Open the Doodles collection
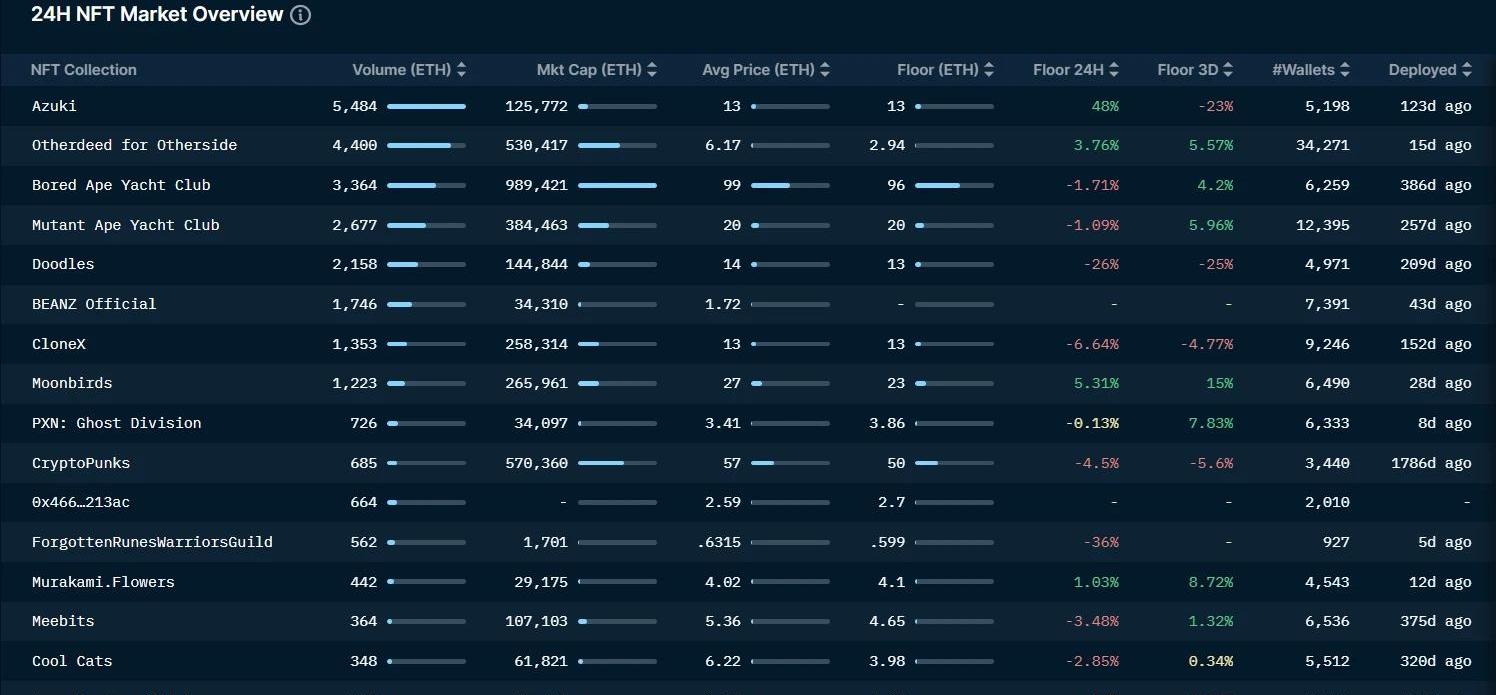This screenshot has height=695, width=1496. (x=63, y=264)
